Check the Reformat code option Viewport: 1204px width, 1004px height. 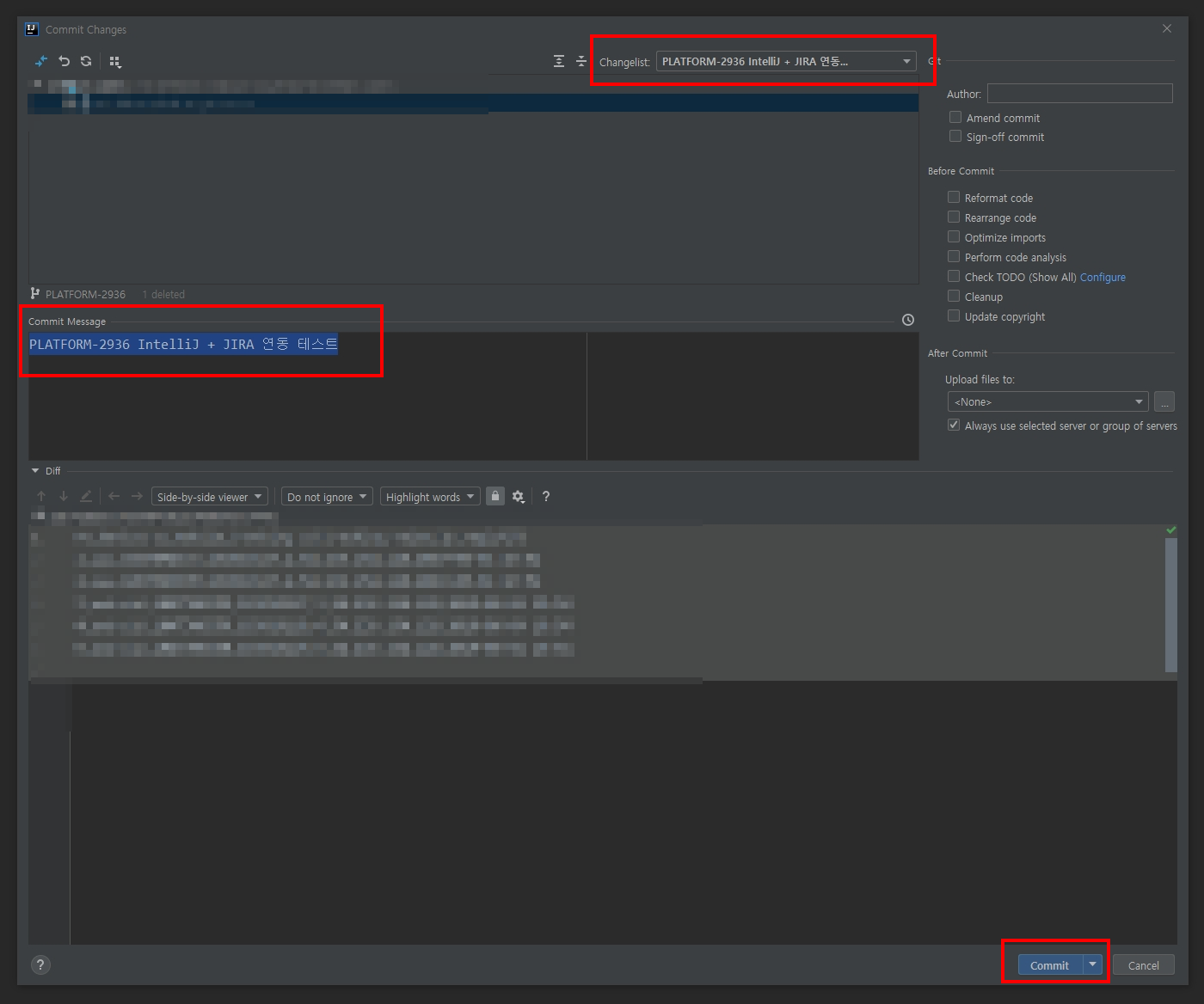coord(954,197)
